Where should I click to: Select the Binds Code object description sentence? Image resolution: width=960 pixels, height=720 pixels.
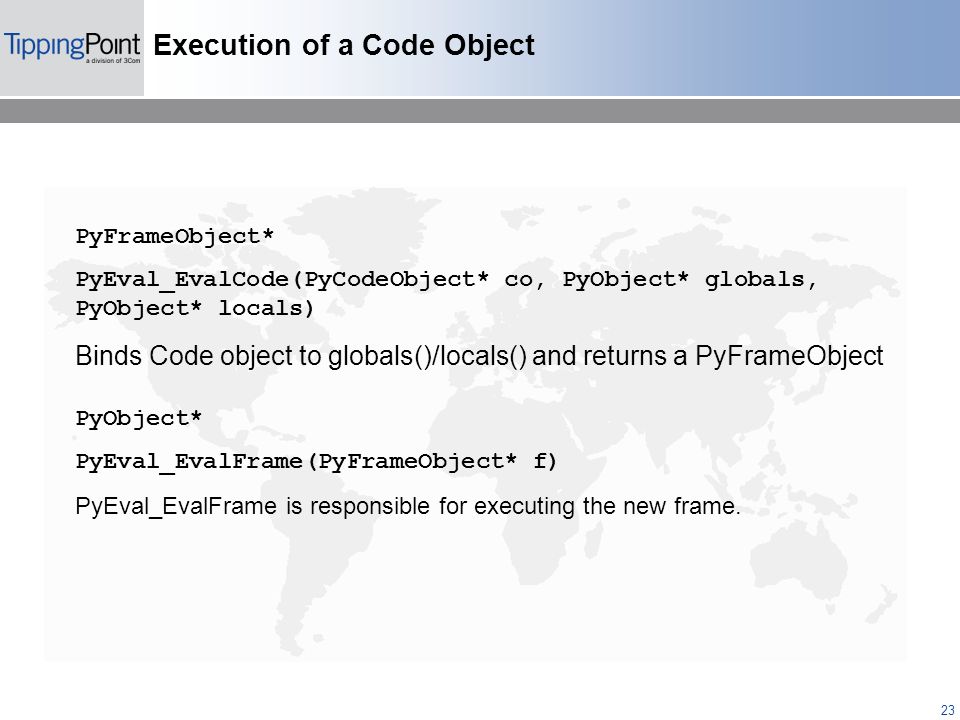tap(479, 356)
